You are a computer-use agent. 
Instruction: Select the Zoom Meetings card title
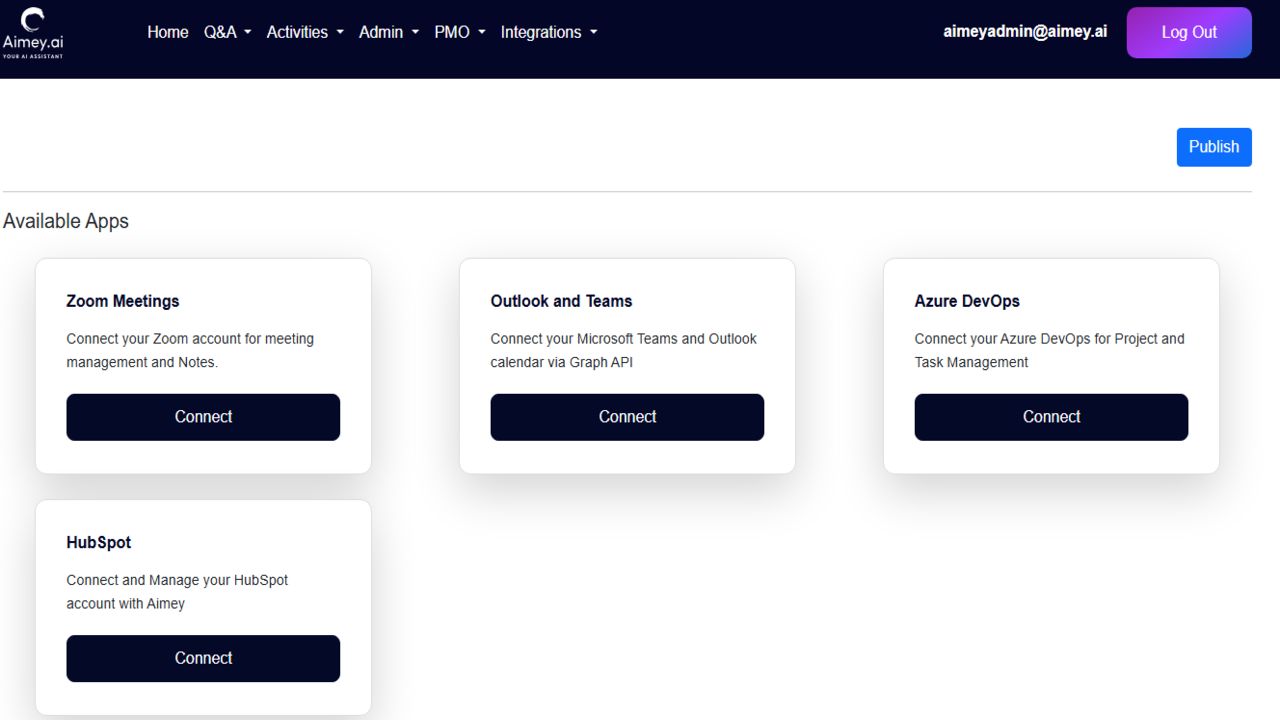pyautogui.click(x=123, y=301)
